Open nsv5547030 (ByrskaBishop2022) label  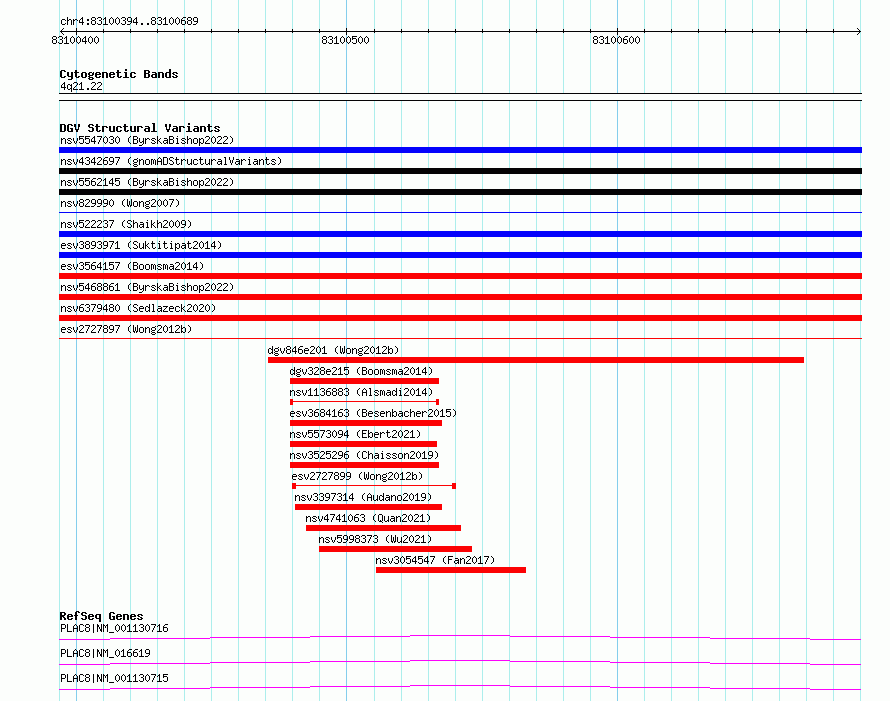tap(147, 140)
